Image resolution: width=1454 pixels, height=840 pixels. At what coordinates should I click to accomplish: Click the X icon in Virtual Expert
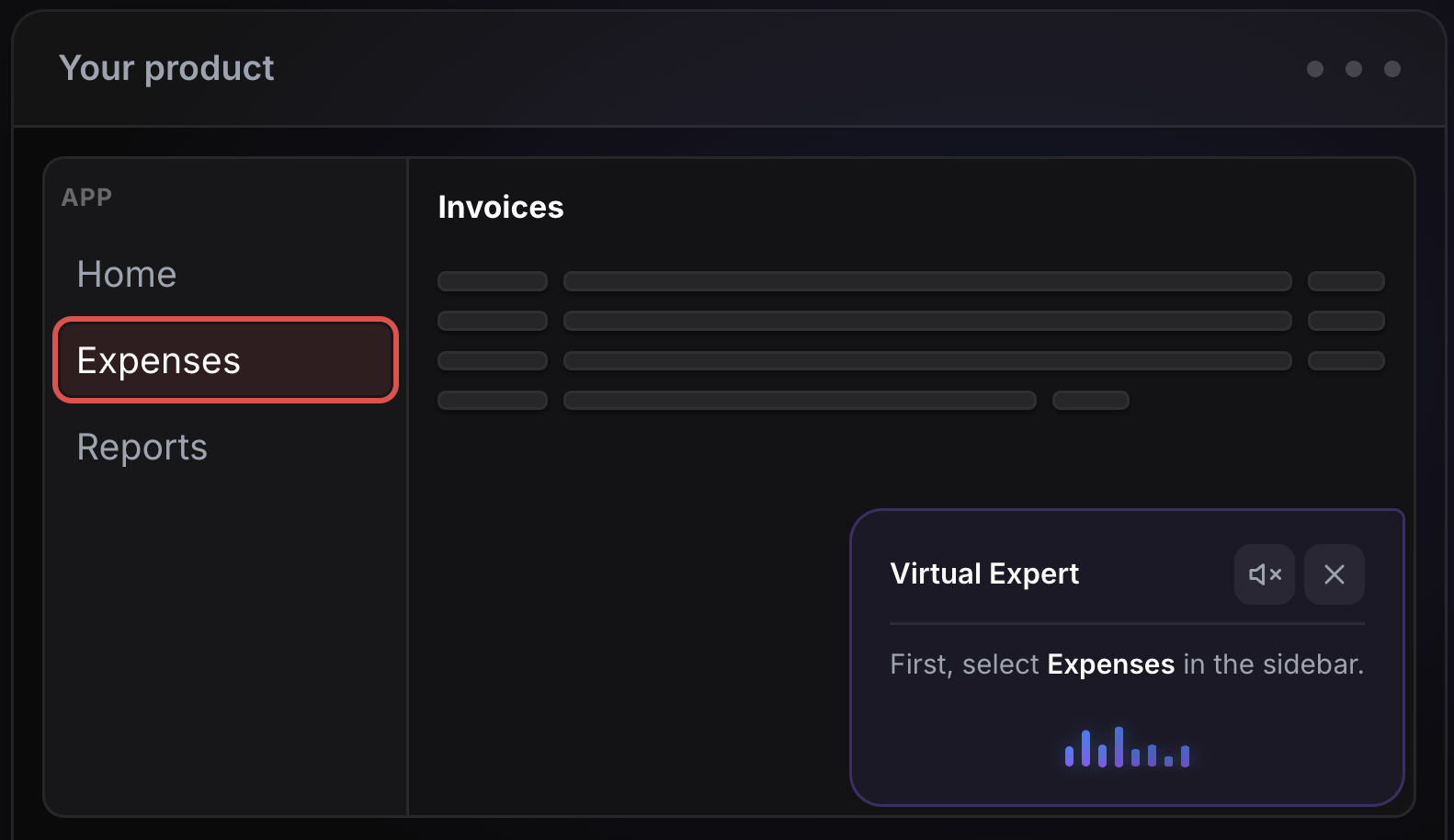1334,574
